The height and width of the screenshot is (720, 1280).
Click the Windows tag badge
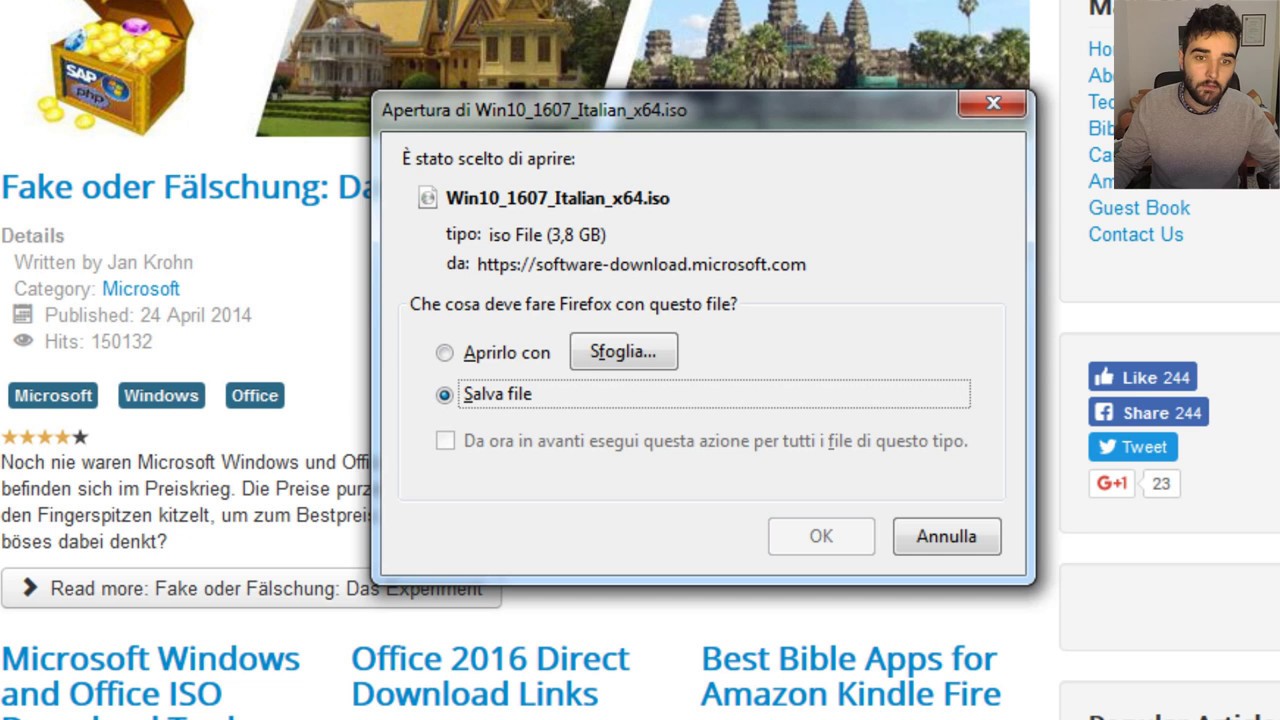tap(161, 396)
